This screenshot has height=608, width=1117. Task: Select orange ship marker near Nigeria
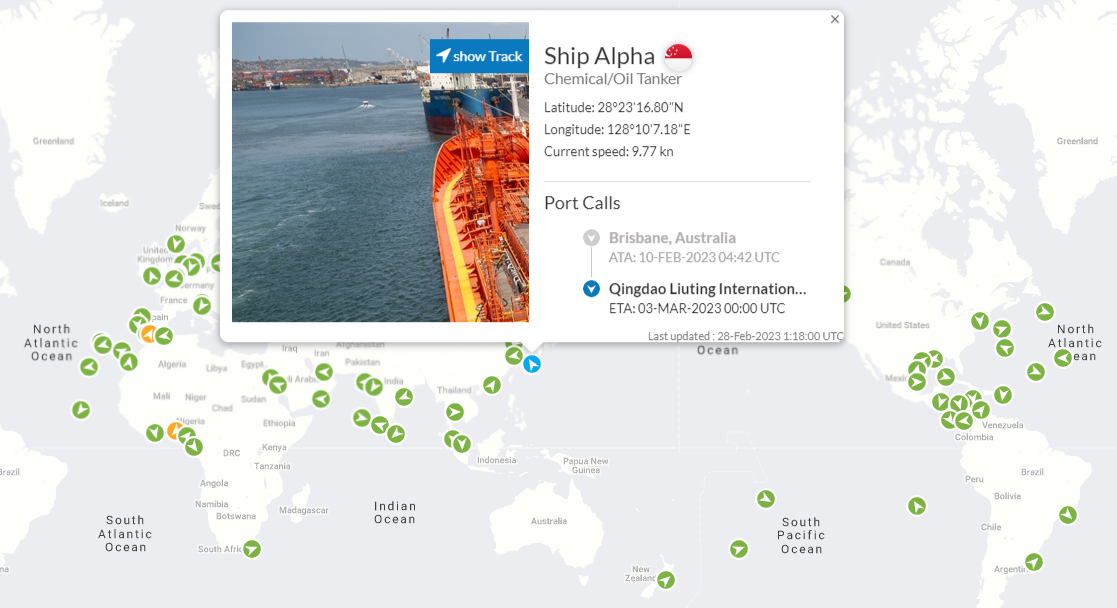pyautogui.click(x=175, y=431)
